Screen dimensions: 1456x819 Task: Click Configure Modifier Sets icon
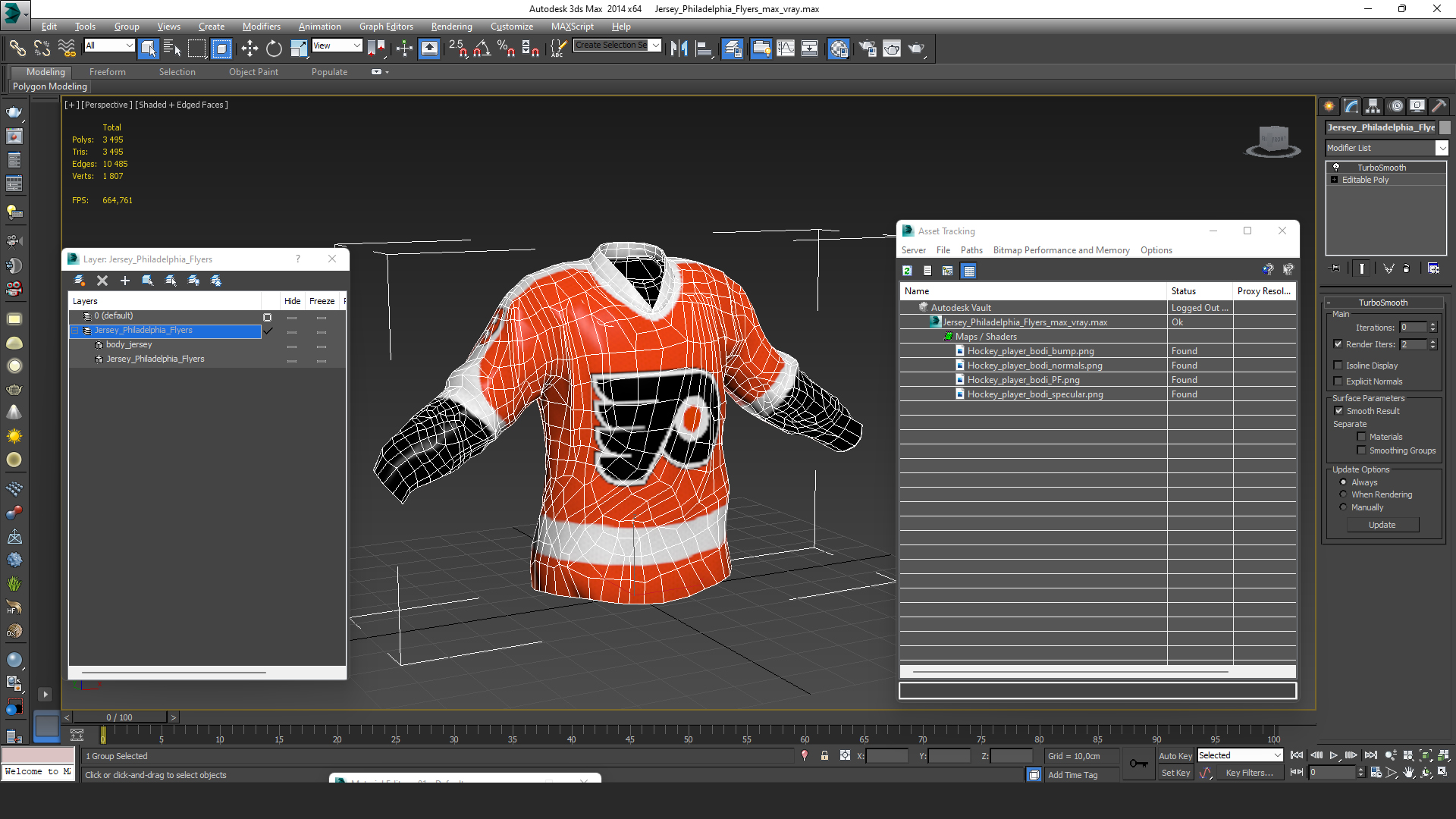[1433, 268]
